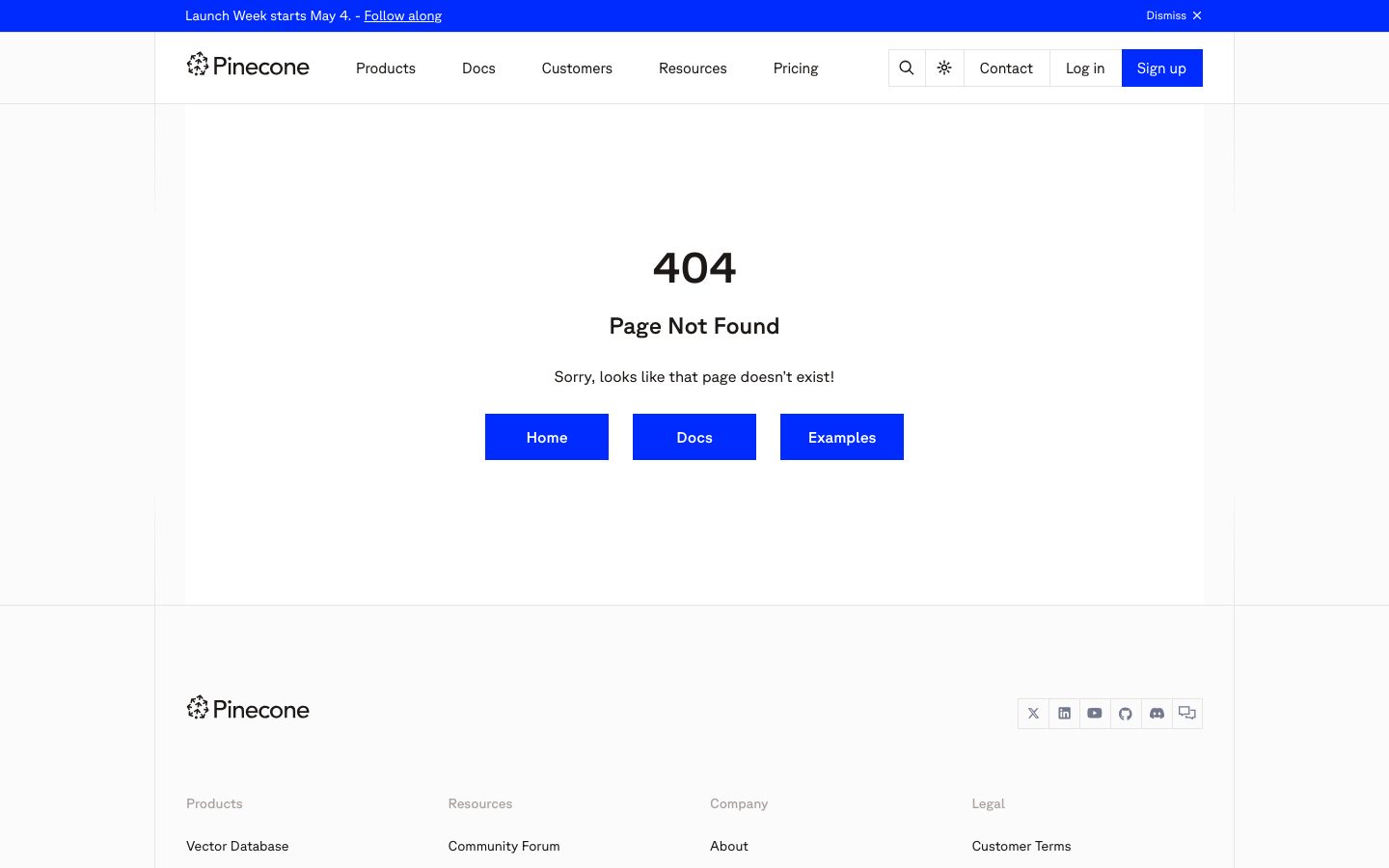
Task: Click the Pinecone logo in the header
Action: (248, 66)
